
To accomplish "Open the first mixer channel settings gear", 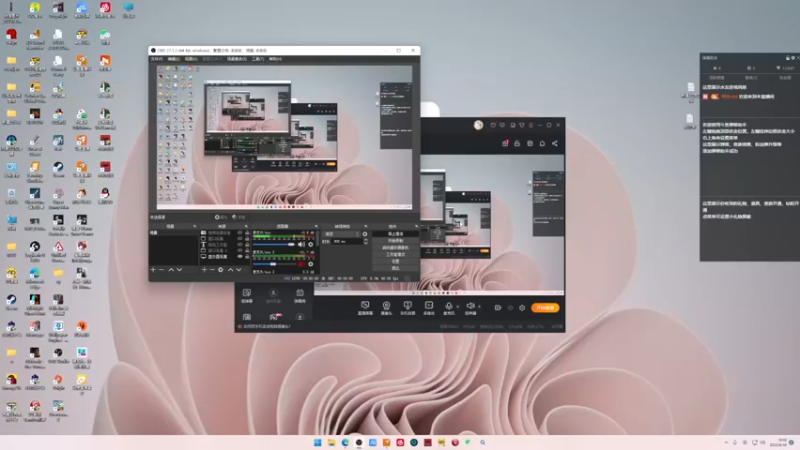I will pos(311,244).
